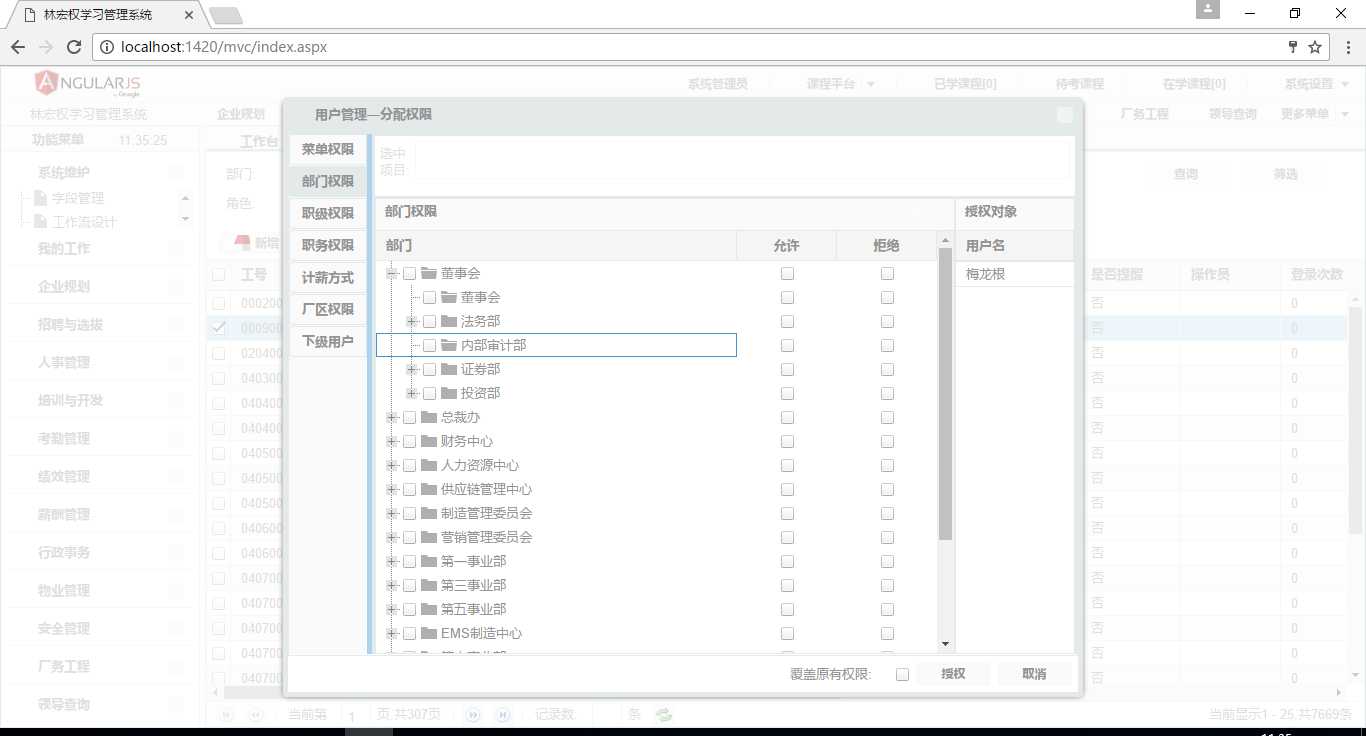
Task: Click the 授权 button
Action: (x=953, y=674)
